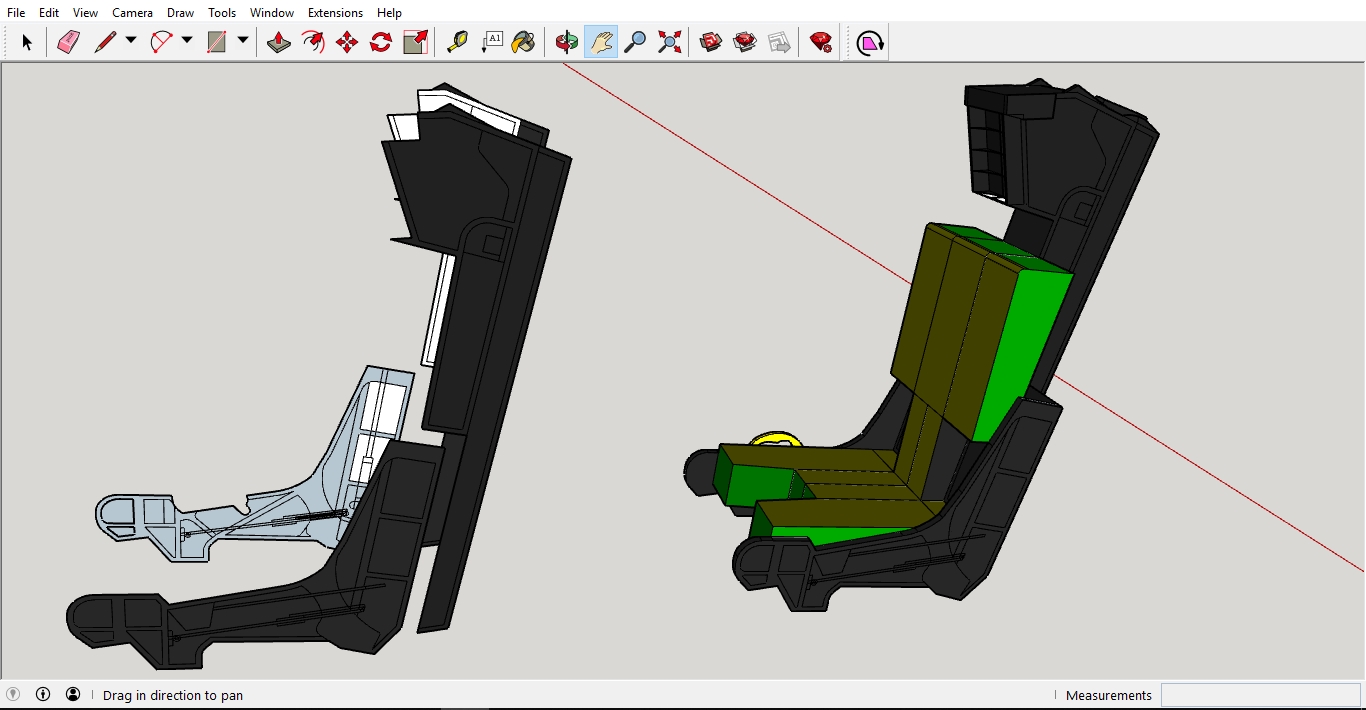Expand the Line tool dropdown arrow
The image size is (1366, 710).
pyautogui.click(x=131, y=41)
